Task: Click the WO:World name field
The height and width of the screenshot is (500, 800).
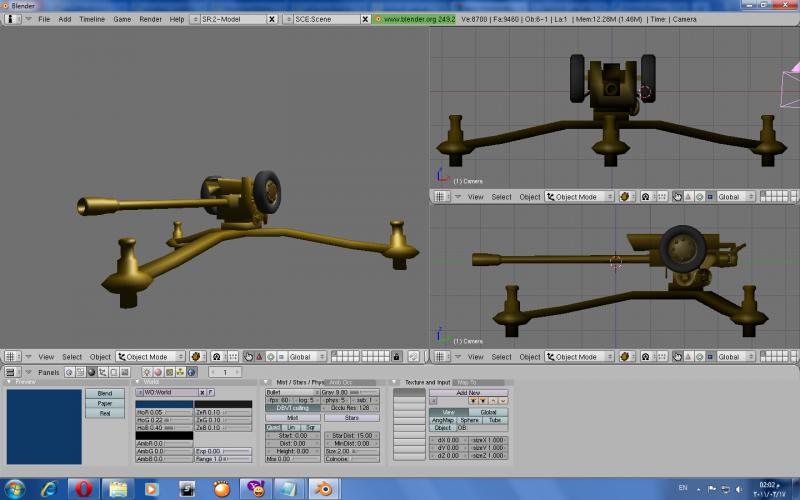Action: 168,393
